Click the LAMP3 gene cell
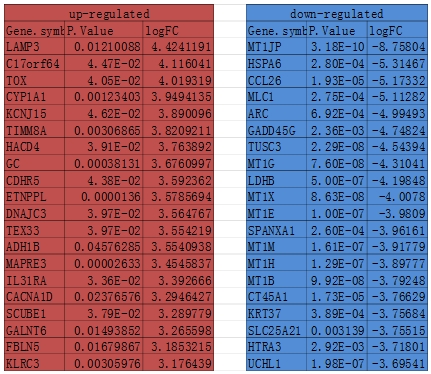The width and height of the screenshot is (431, 374). coord(34,47)
